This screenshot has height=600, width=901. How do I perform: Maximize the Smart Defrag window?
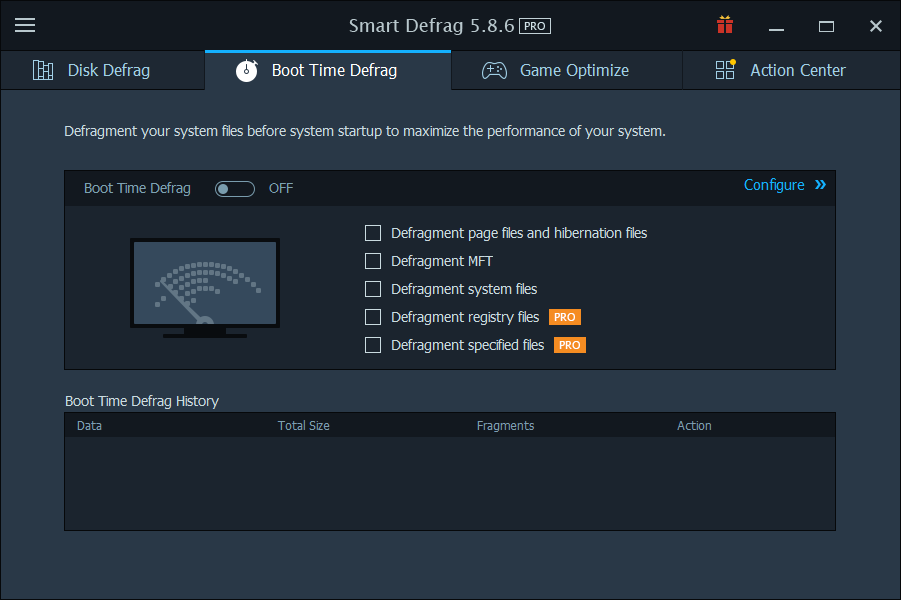pos(826,26)
